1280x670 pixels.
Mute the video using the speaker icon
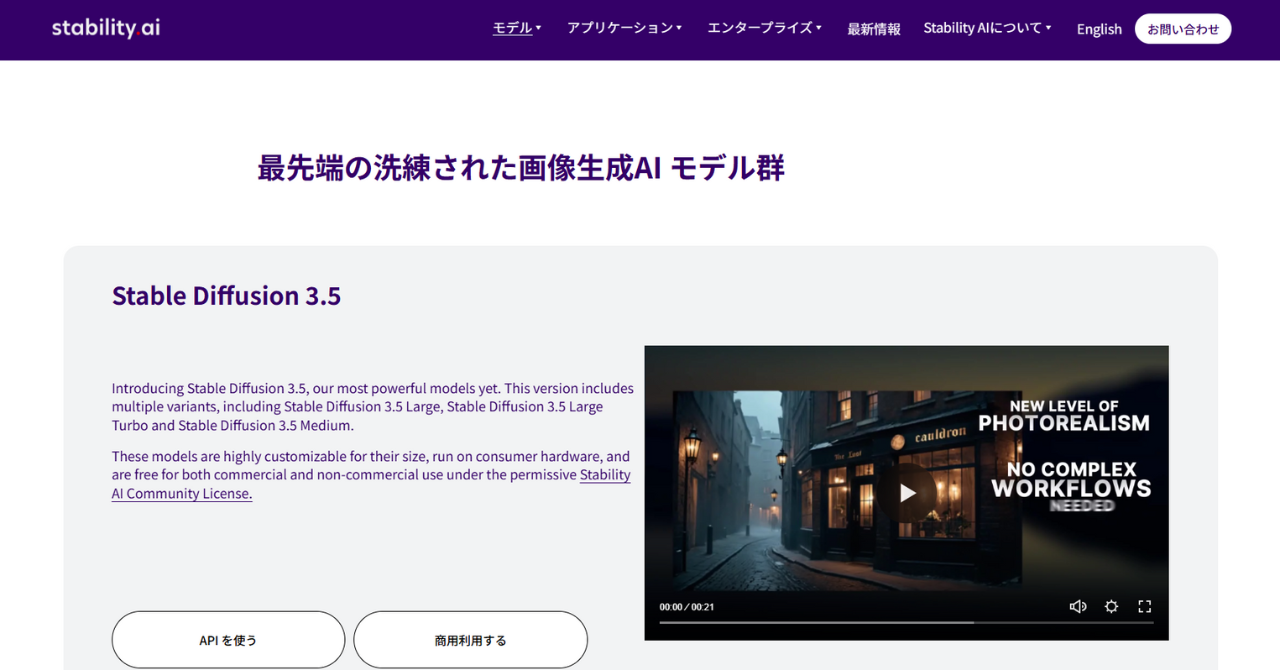(x=1077, y=606)
